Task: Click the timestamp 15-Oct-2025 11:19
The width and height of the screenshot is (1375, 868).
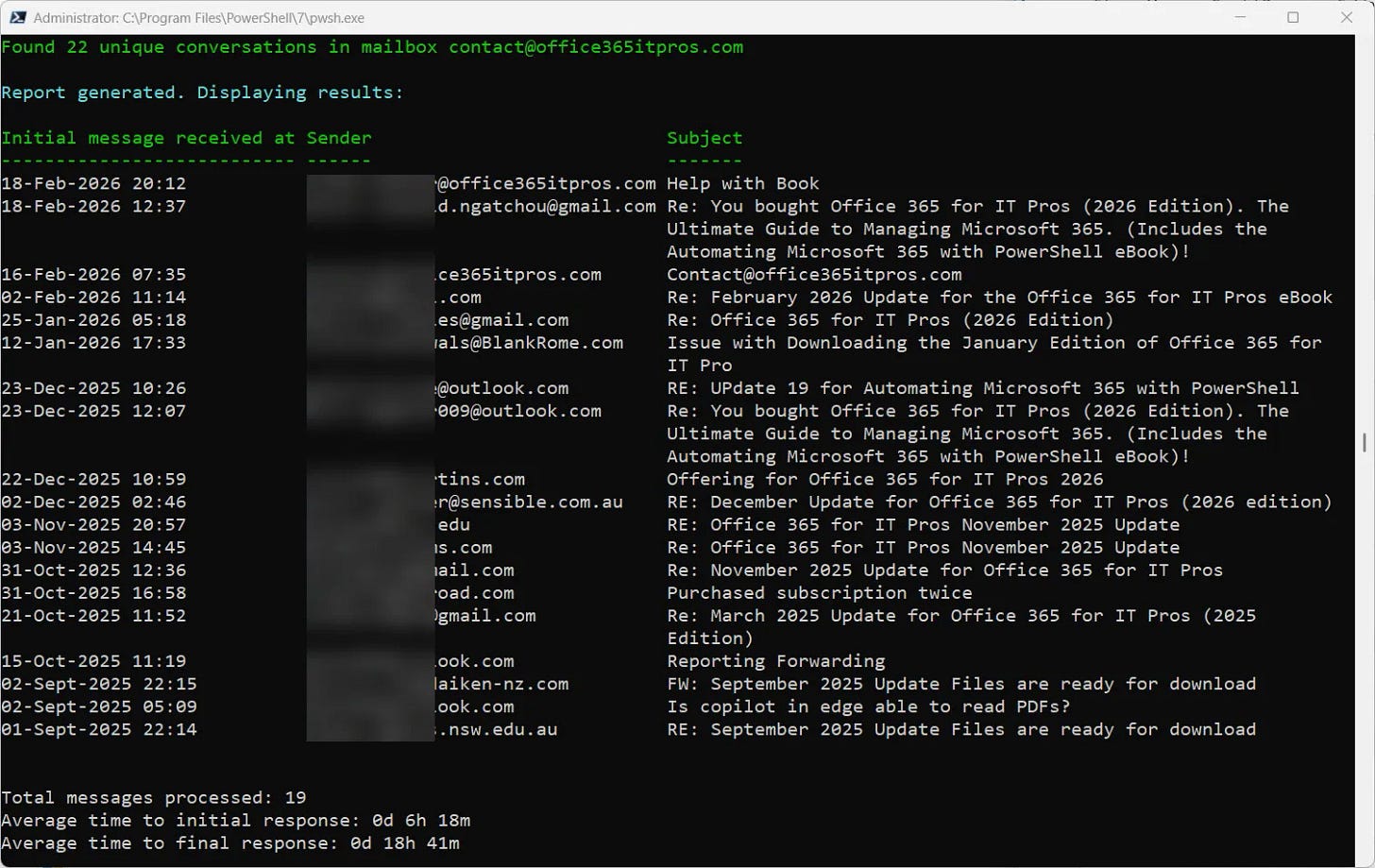Action: [x=93, y=661]
